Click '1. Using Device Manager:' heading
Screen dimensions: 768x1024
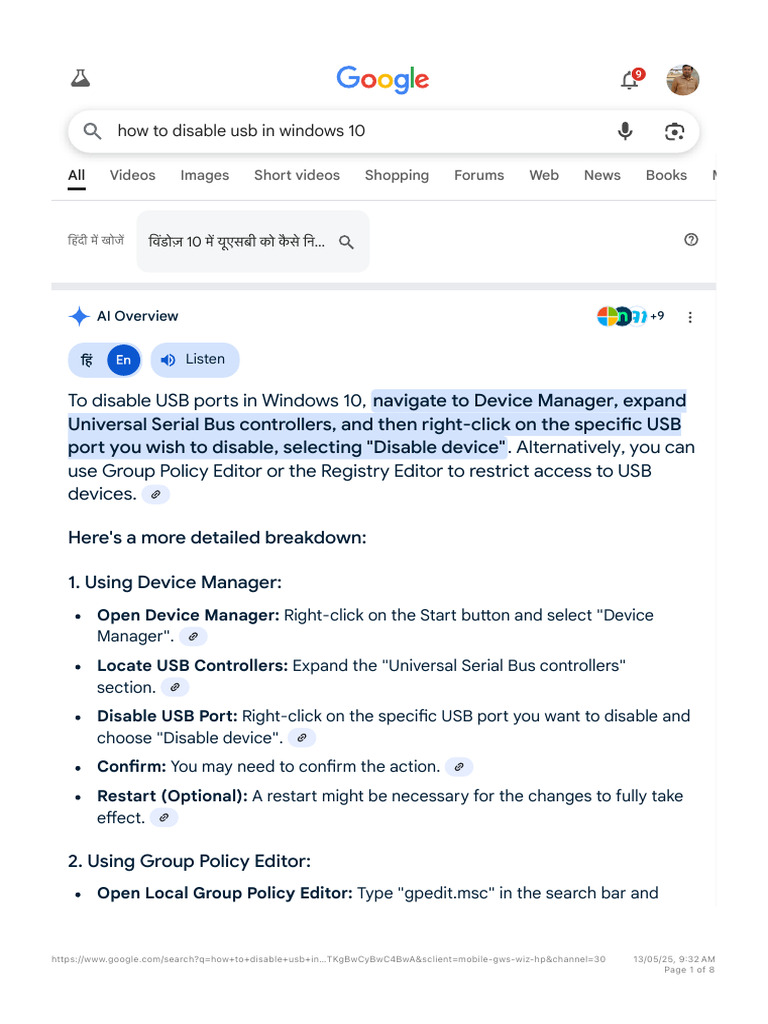click(x=175, y=582)
